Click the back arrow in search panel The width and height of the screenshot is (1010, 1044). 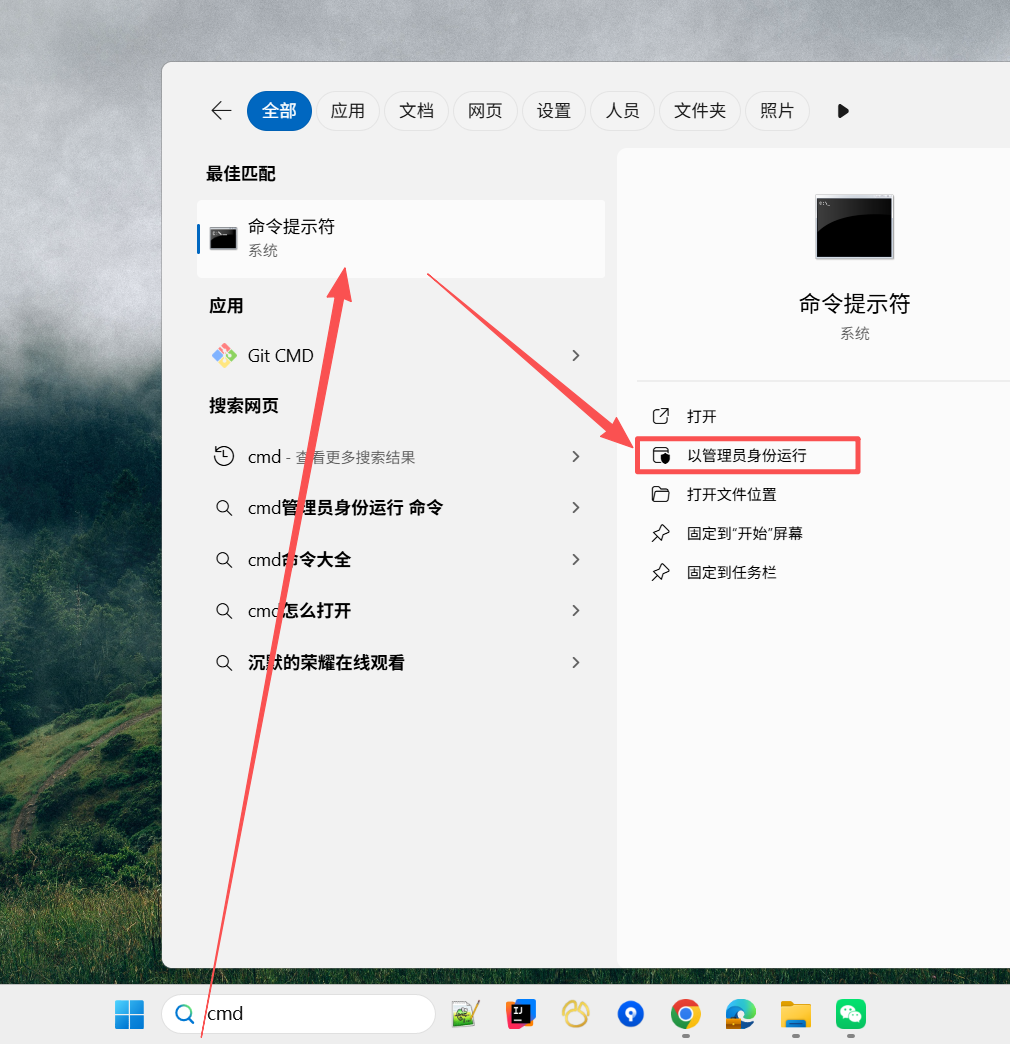[221, 111]
